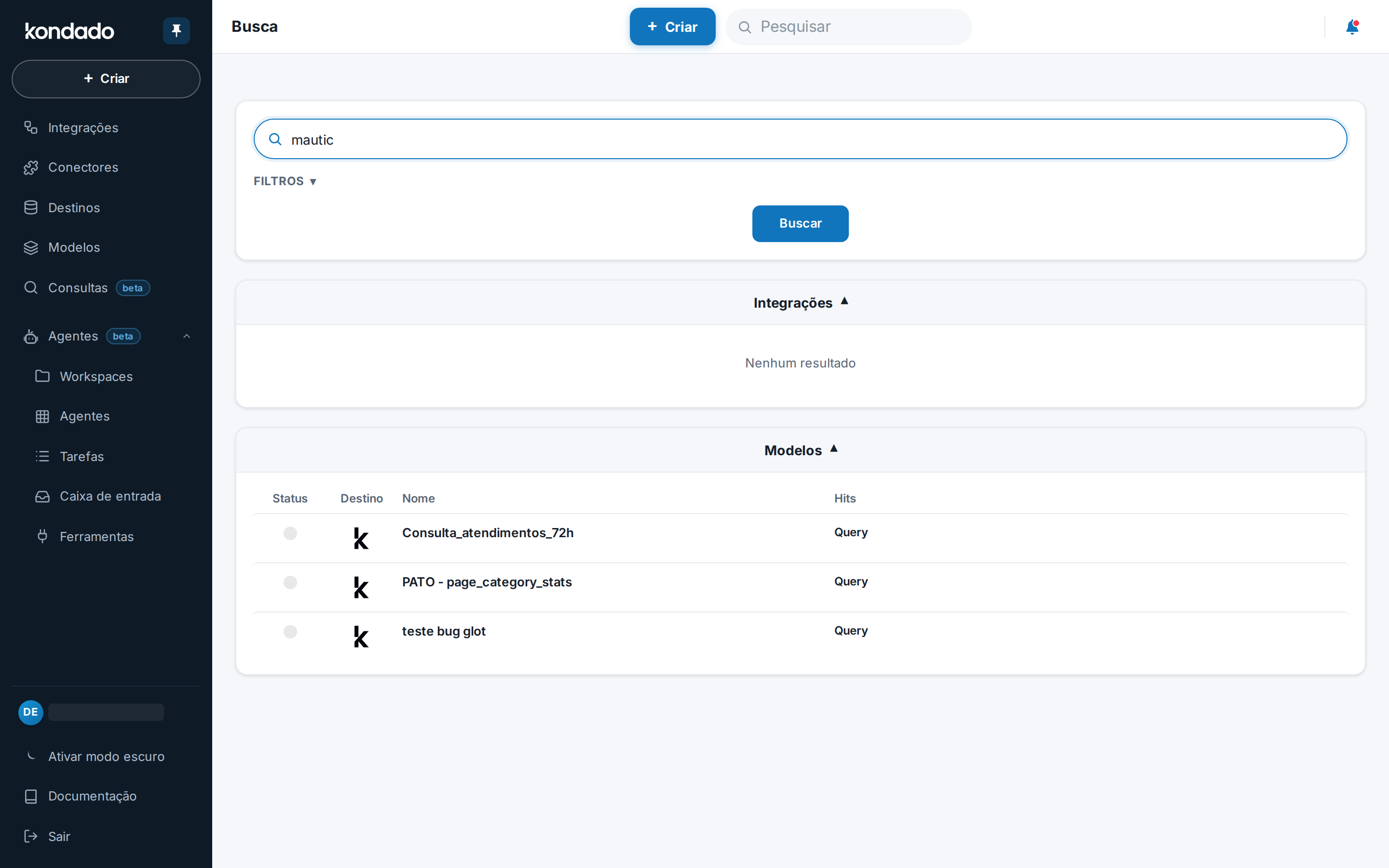Click the Destinos database icon
This screenshot has width=1389, height=868.
[31, 208]
